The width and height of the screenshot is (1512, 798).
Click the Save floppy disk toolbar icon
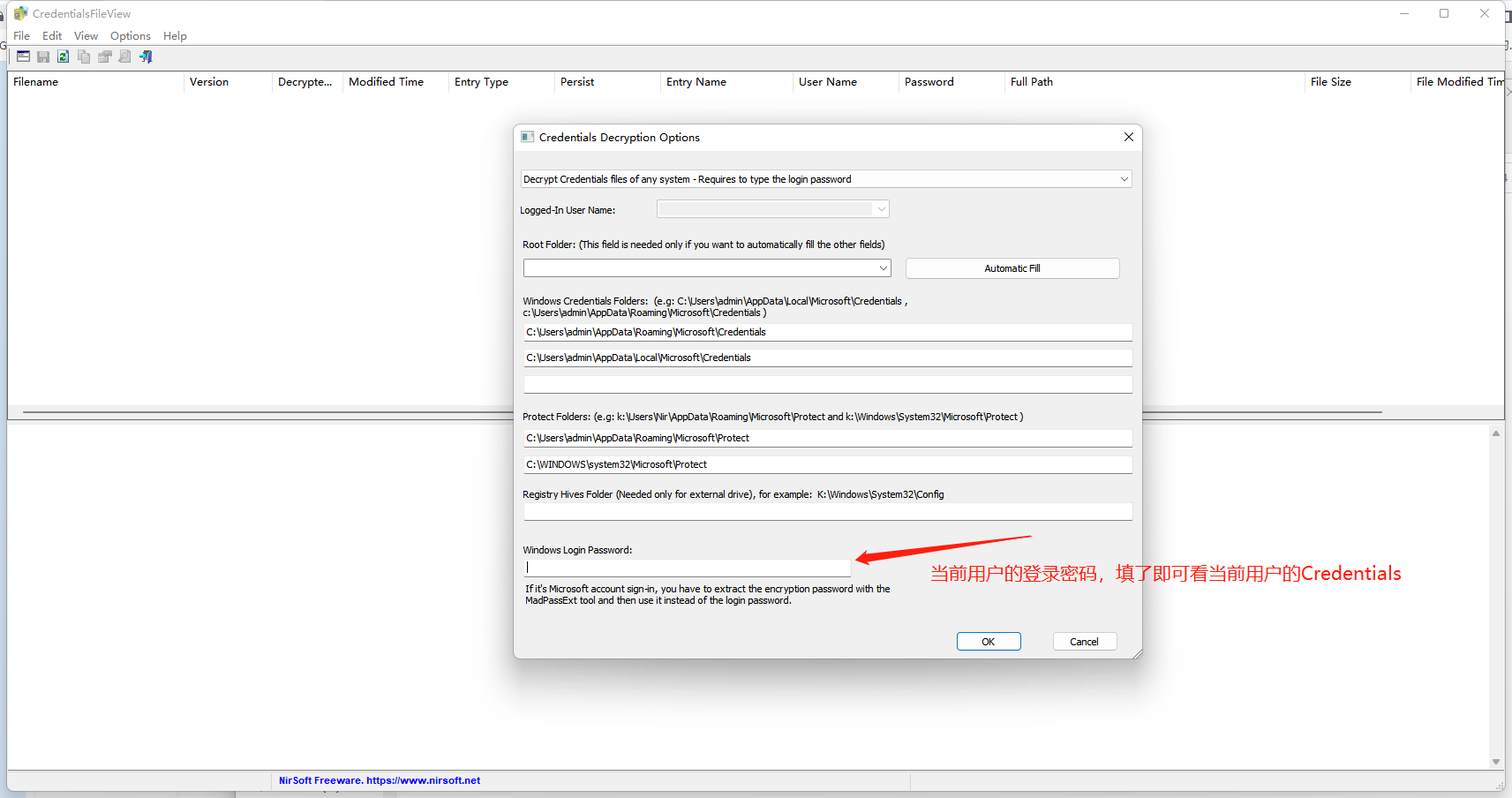point(43,56)
